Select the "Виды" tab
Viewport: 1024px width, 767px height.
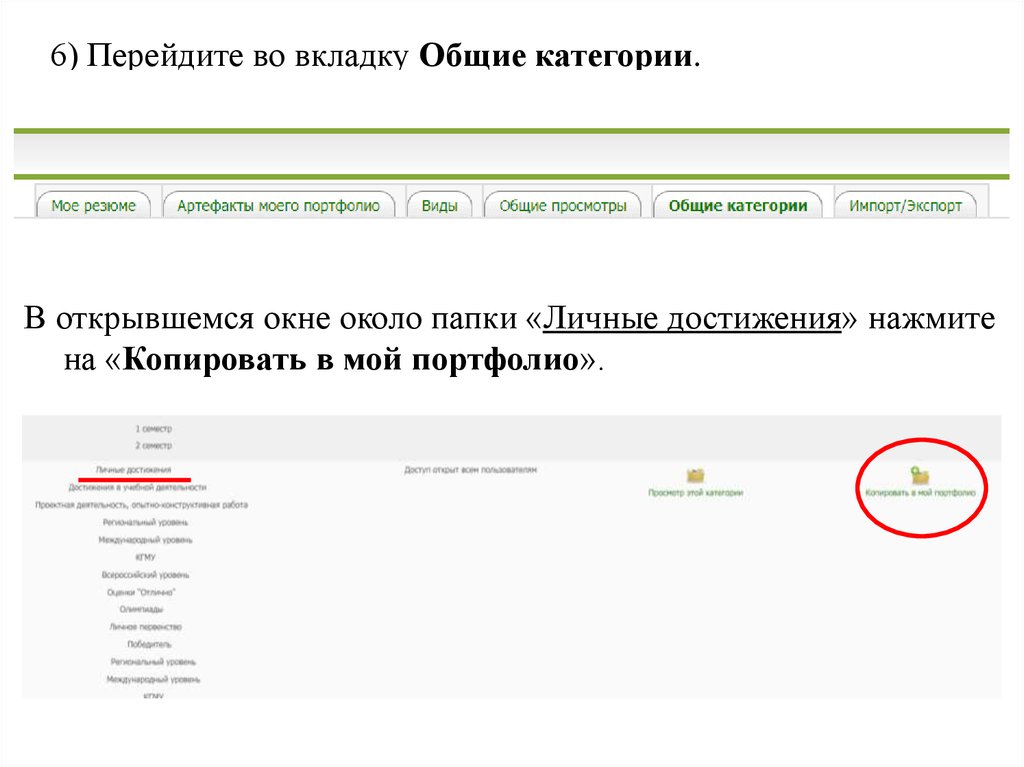439,206
